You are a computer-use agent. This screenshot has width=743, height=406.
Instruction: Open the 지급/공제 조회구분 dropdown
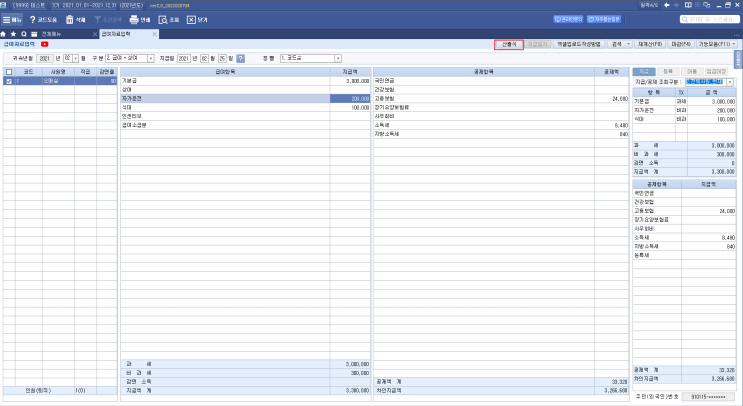[730, 82]
